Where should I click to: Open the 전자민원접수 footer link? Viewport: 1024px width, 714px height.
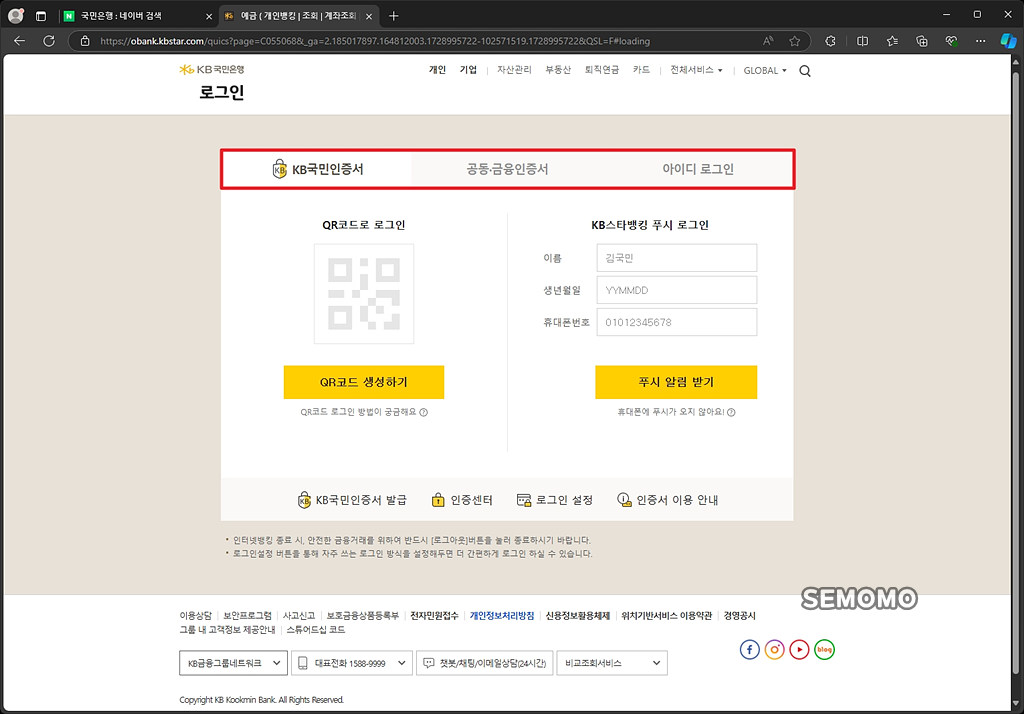[x=434, y=615]
